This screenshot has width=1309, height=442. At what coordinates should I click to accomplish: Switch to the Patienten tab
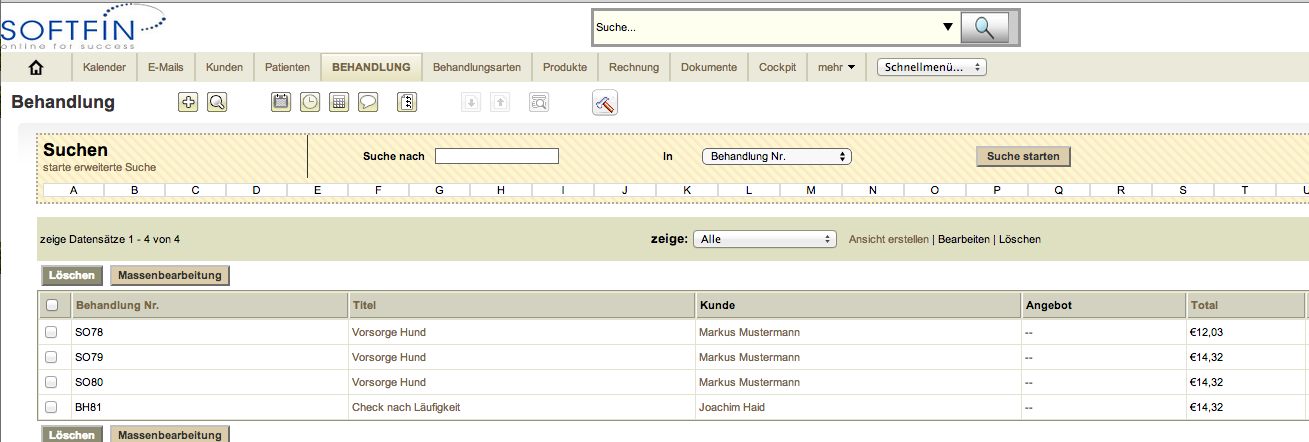tap(287, 67)
